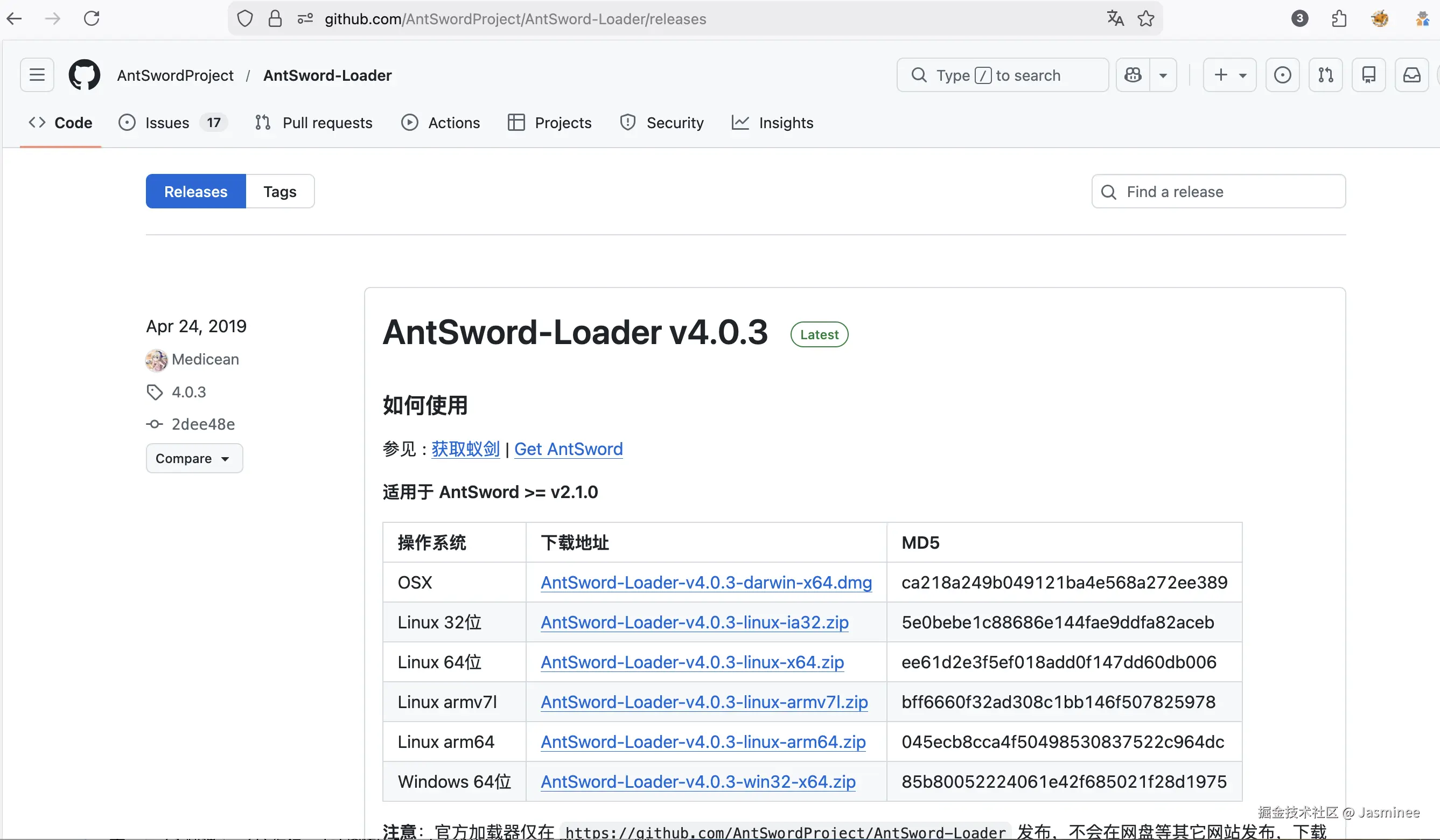The image size is (1440, 840).
Task: Download AntSword-Loader-v4.0.3-darwin-x64.dmg
Action: click(x=705, y=582)
